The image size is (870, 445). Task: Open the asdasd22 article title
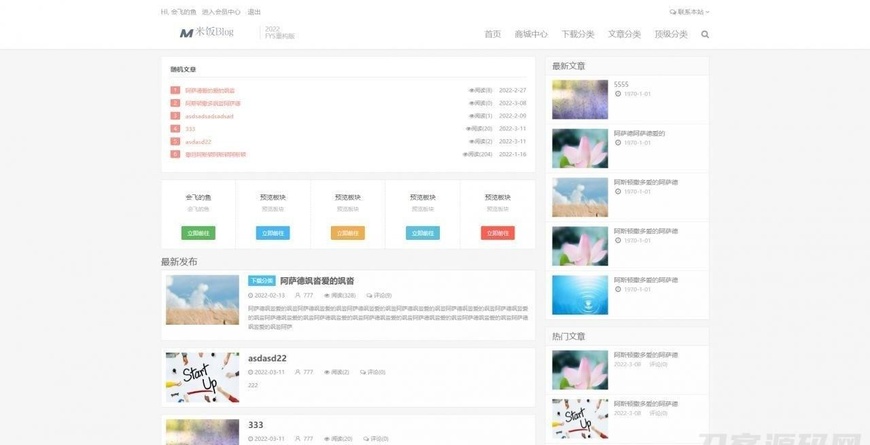267,358
